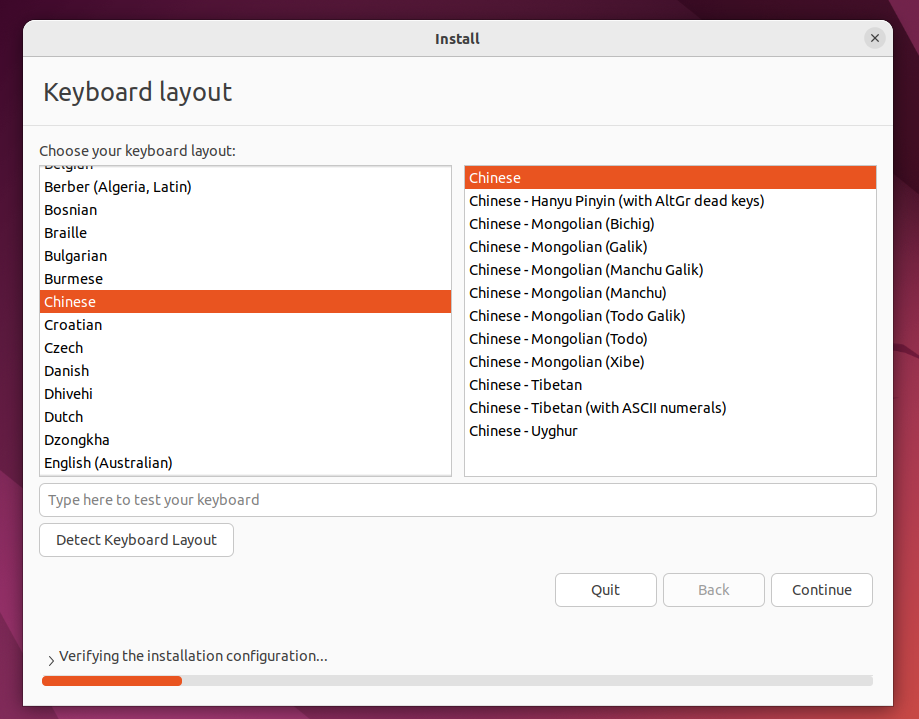Pick Chinese - Tibetan (with ASCII numerals)
The width and height of the screenshot is (919, 719).
(x=670, y=408)
